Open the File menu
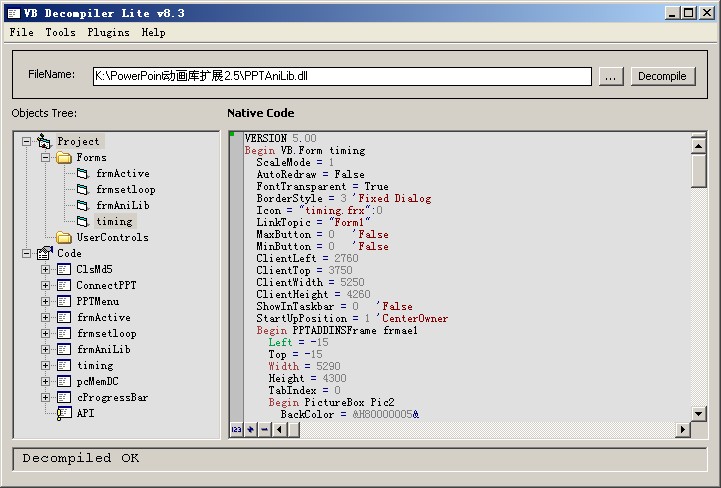The image size is (721, 488). [21, 32]
